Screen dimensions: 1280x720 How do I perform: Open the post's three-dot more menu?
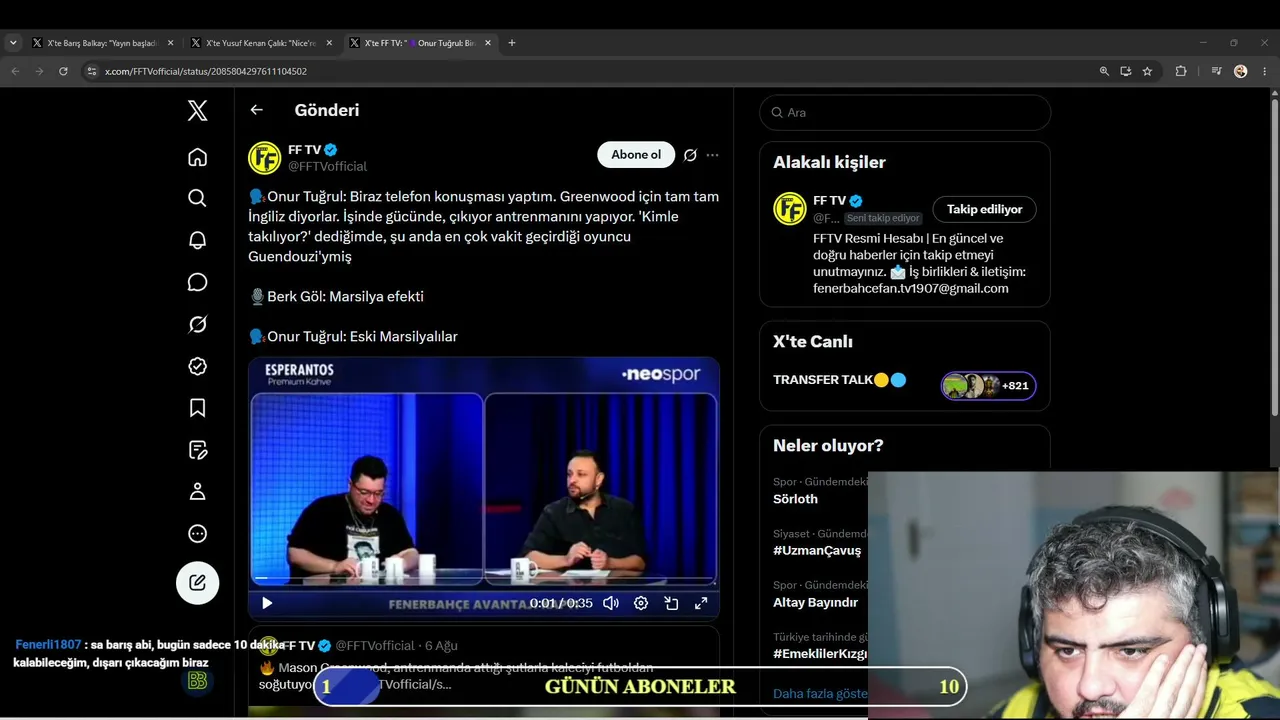tap(712, 155)
